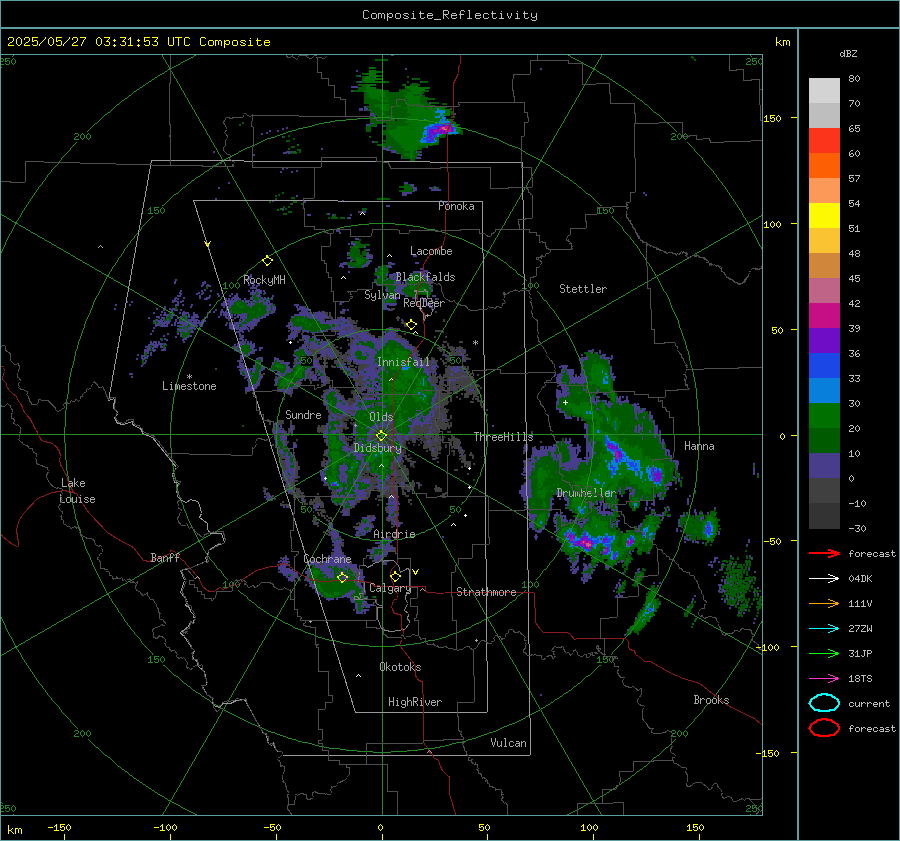This screenshot has height=841, width=900.
Task: Click the magenta storm core south of Drumheller
Action: click(x=585, y=542)
